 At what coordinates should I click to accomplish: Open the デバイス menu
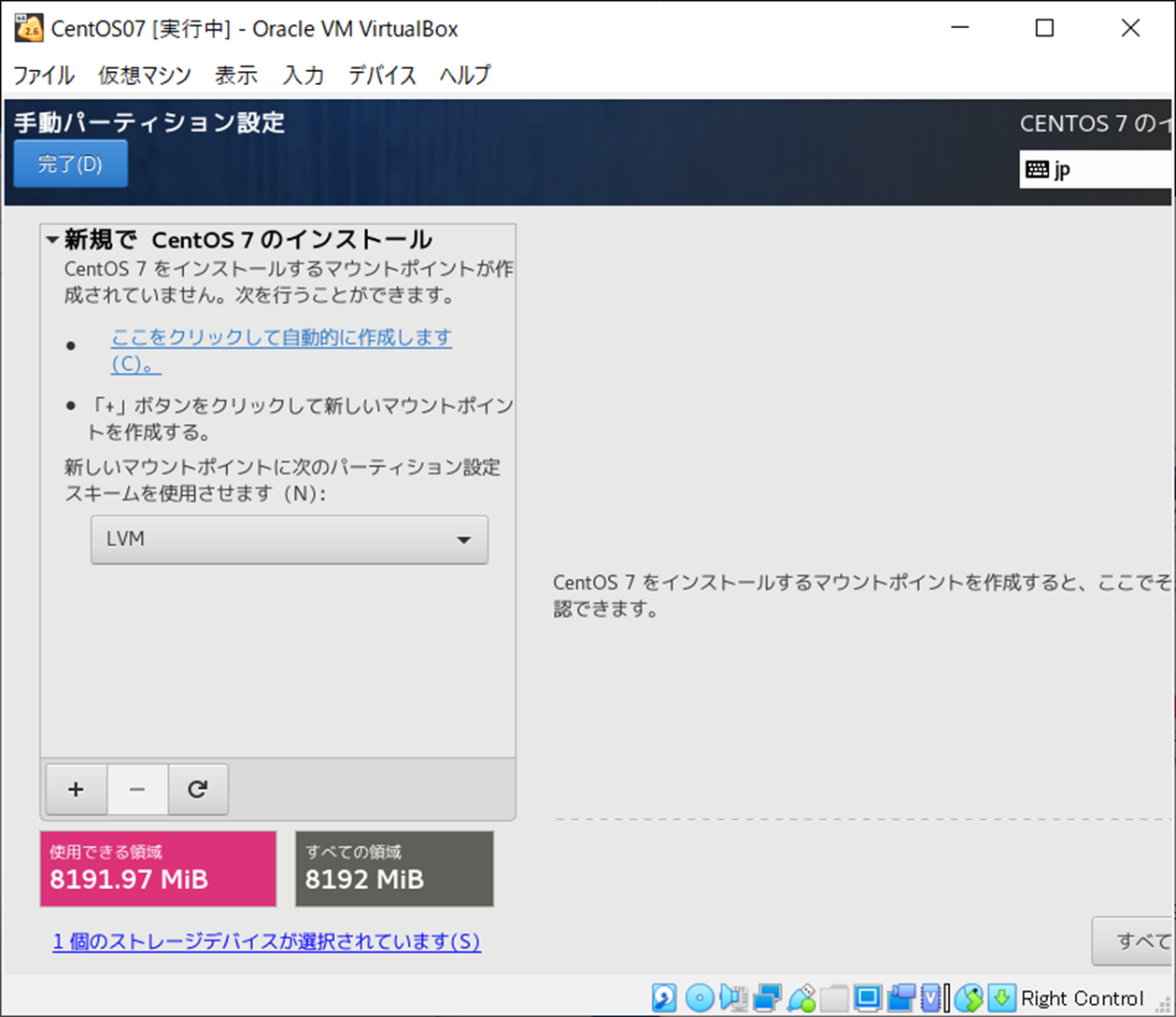[382, 75]
